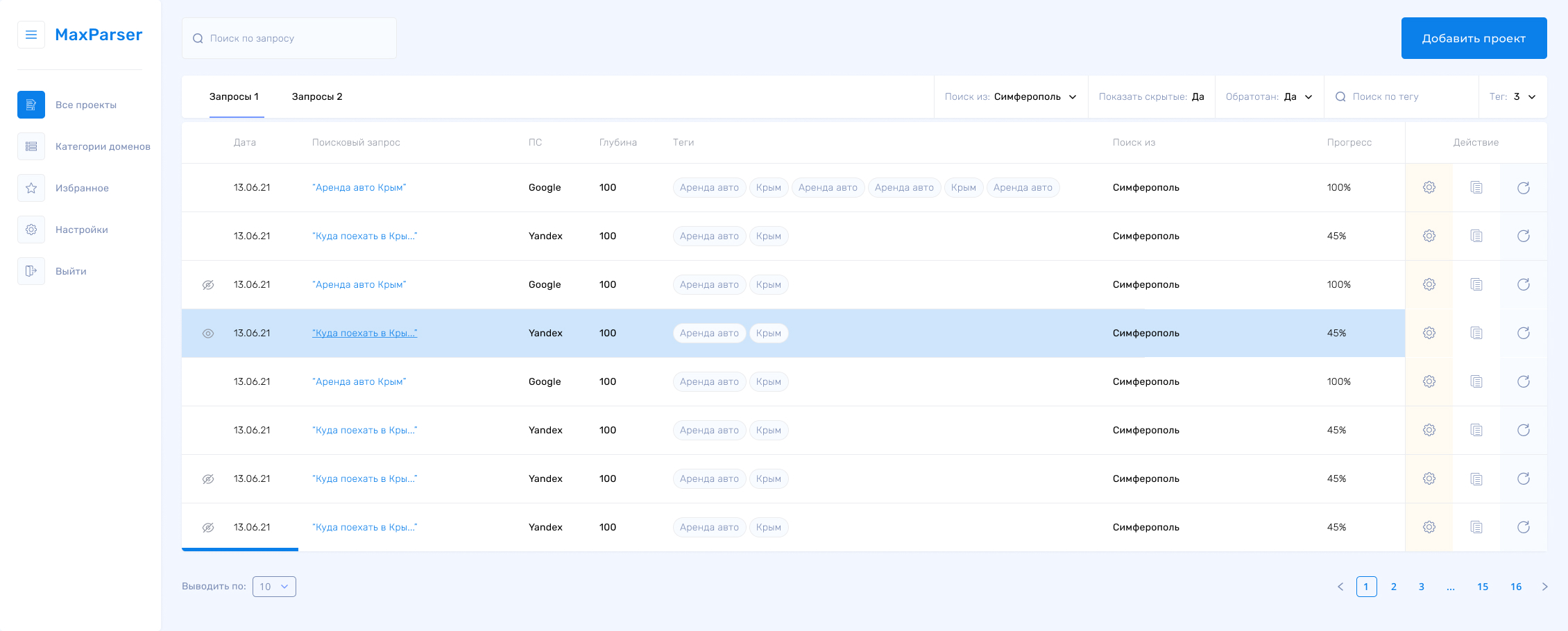Viewport: 1568px width, 631px height.
Task: Refresh the second row Yandex query
Action: pyautogui.click(x=1524, y=236)
